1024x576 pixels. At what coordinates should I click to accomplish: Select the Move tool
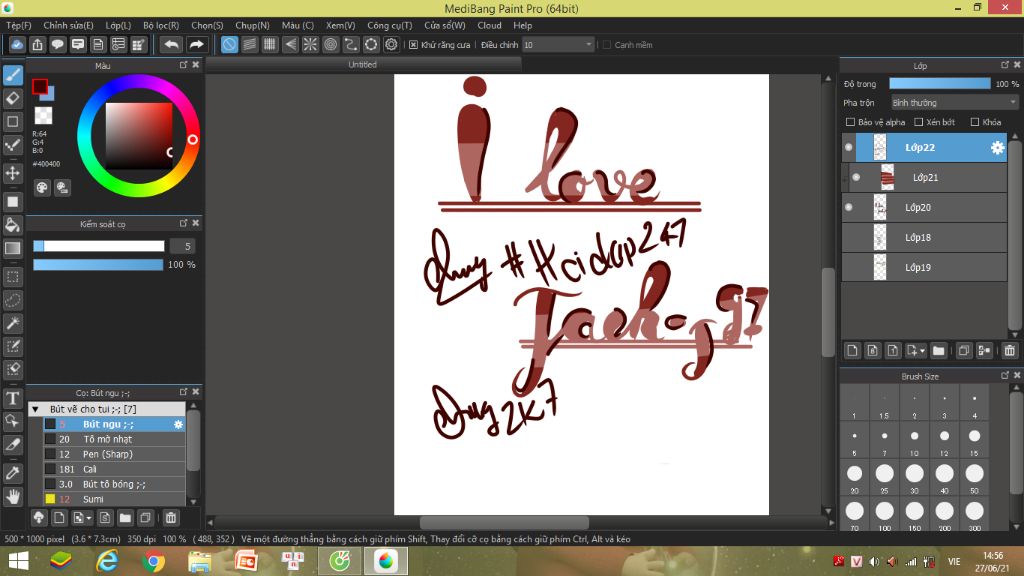12,173
